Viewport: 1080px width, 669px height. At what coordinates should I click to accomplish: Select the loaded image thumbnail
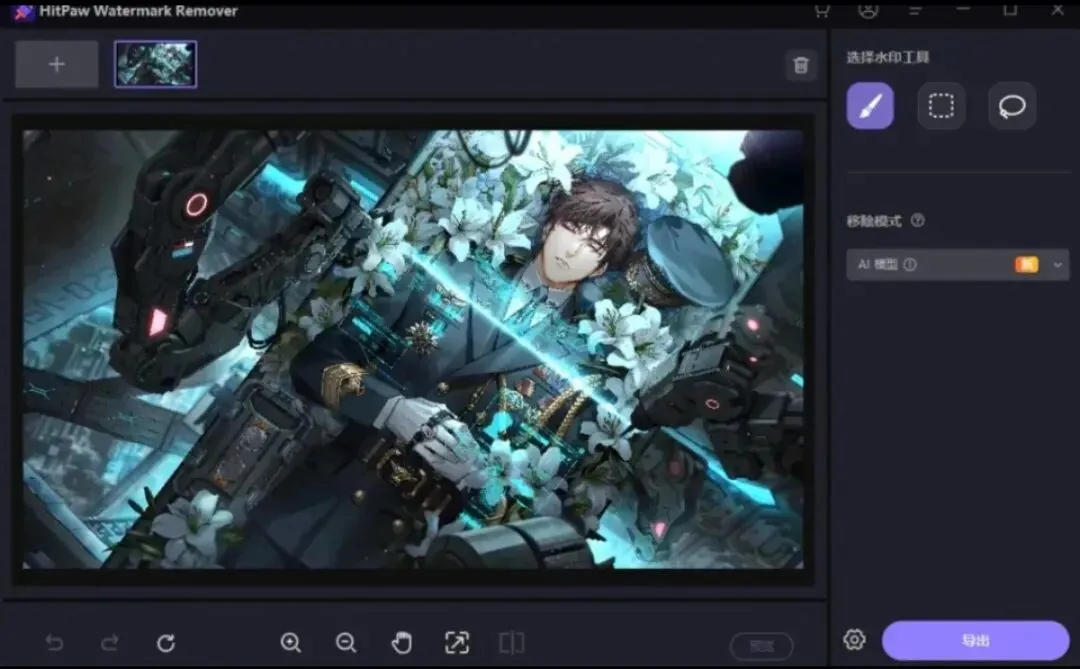point(156,64)
